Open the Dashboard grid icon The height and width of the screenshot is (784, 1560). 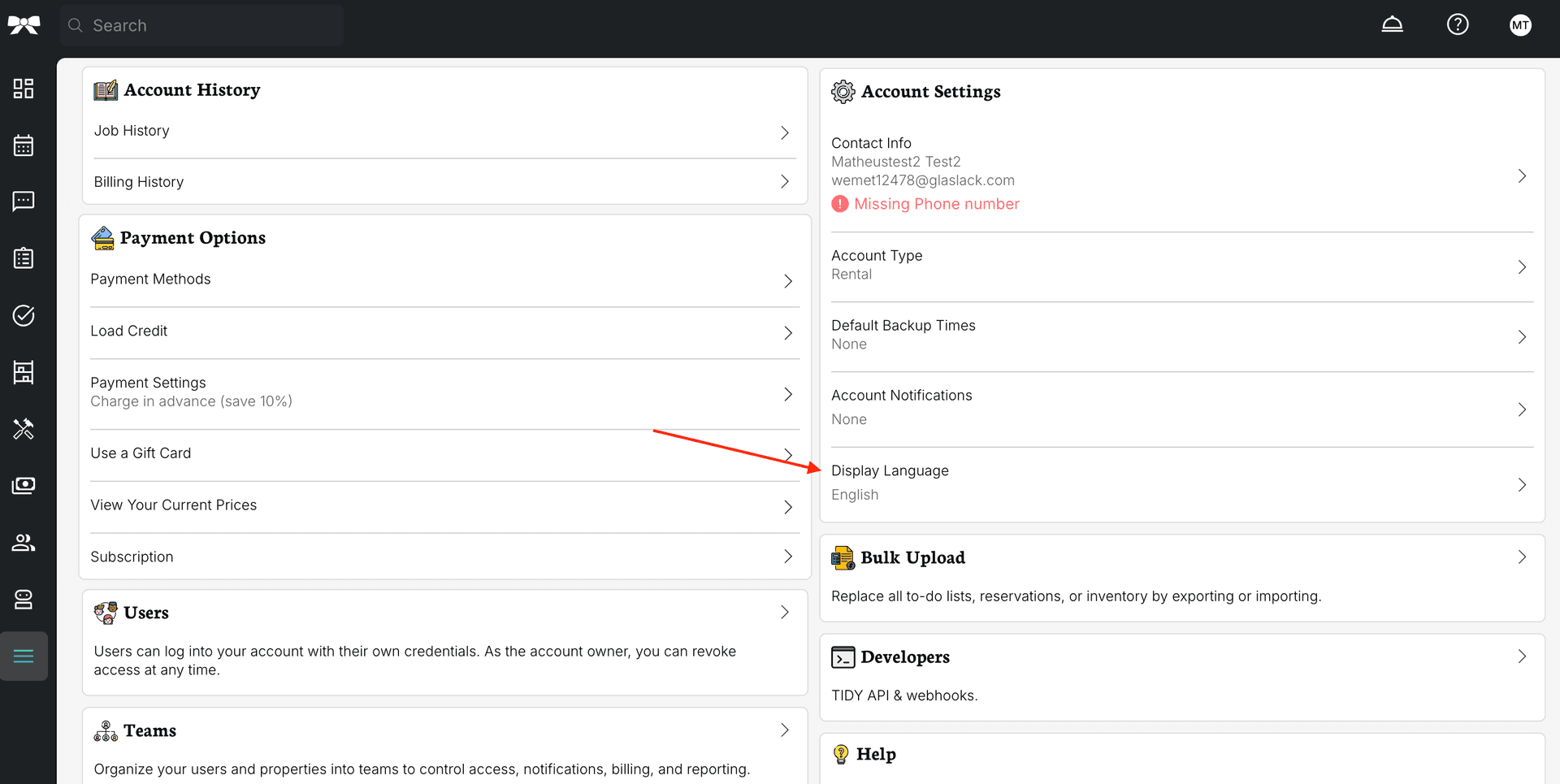24,88
